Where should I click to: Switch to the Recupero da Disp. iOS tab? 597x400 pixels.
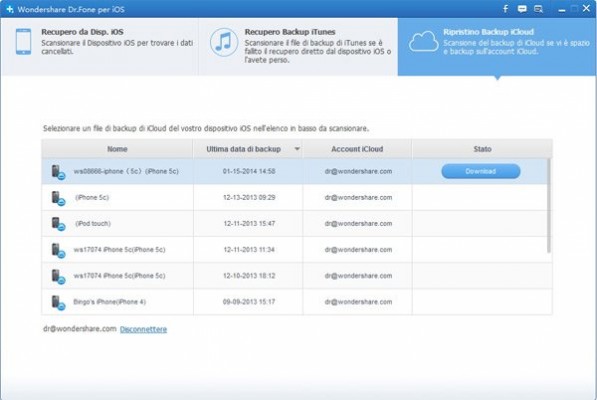click(x=100, y=46)
